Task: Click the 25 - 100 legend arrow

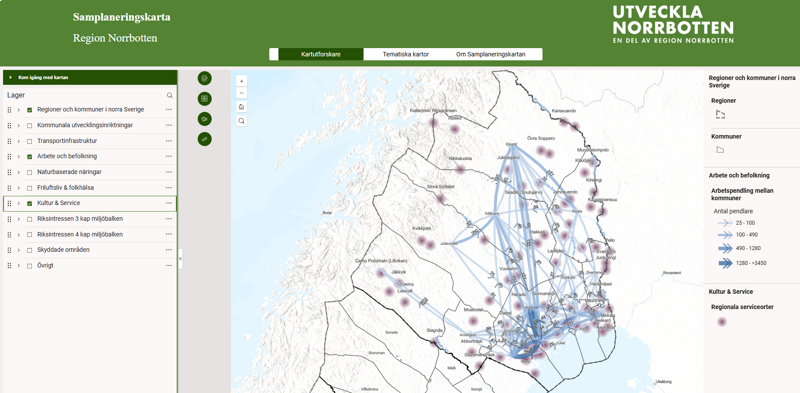Action: [x=724, y=223]
